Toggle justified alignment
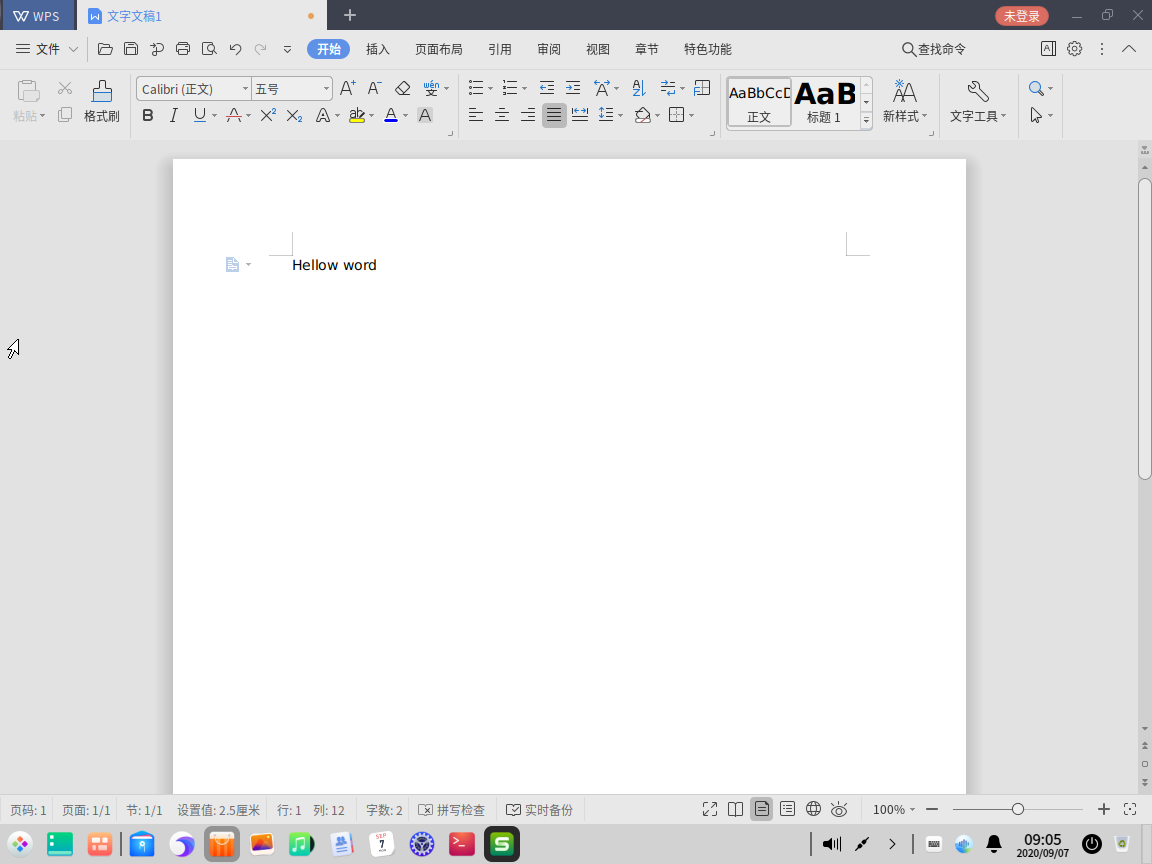 554,115
